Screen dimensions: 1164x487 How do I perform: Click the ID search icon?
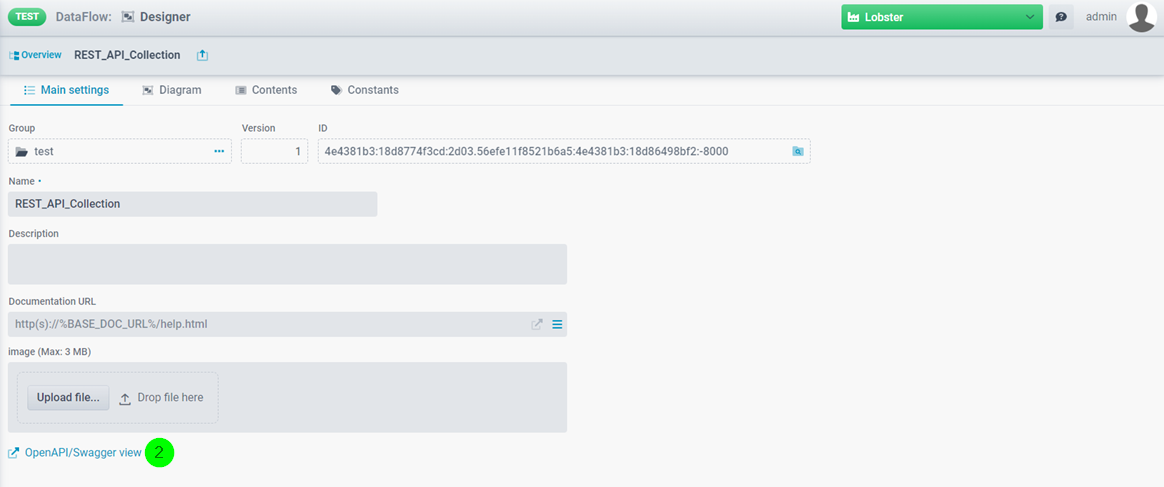pyautogui.click(x=797, y=151)
